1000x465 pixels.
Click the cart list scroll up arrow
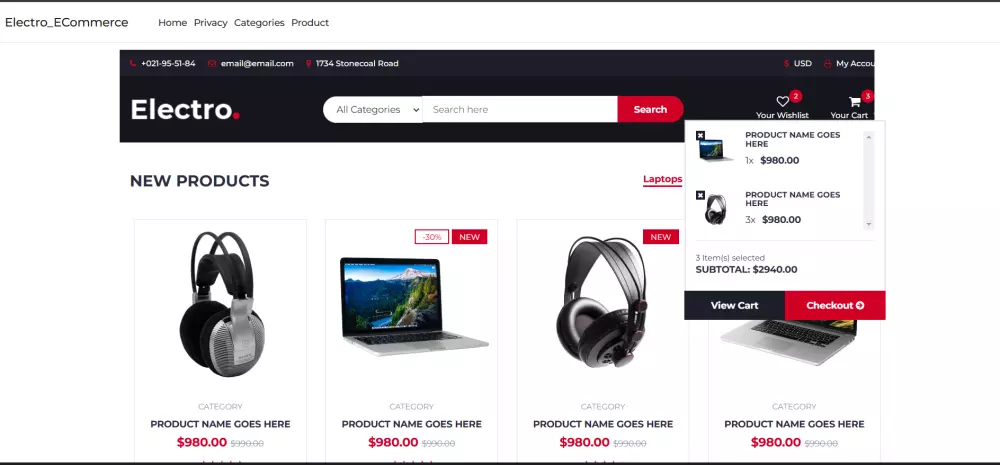pos(869,137)
